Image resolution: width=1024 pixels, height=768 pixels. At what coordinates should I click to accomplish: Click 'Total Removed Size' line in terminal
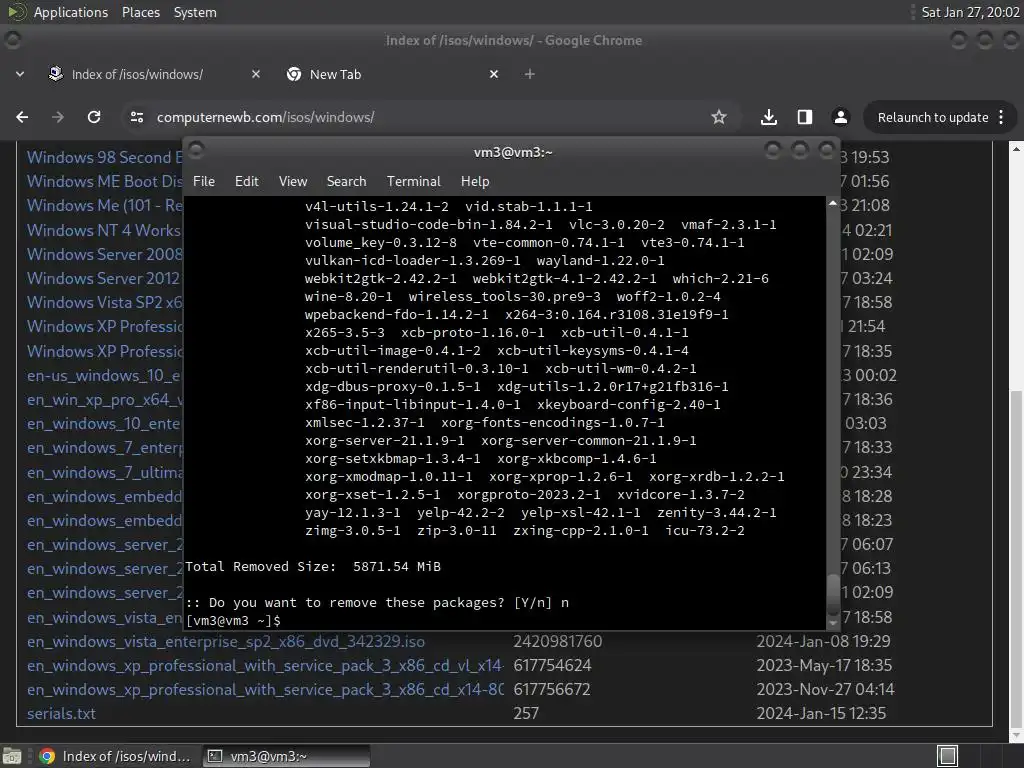(313, 566)
